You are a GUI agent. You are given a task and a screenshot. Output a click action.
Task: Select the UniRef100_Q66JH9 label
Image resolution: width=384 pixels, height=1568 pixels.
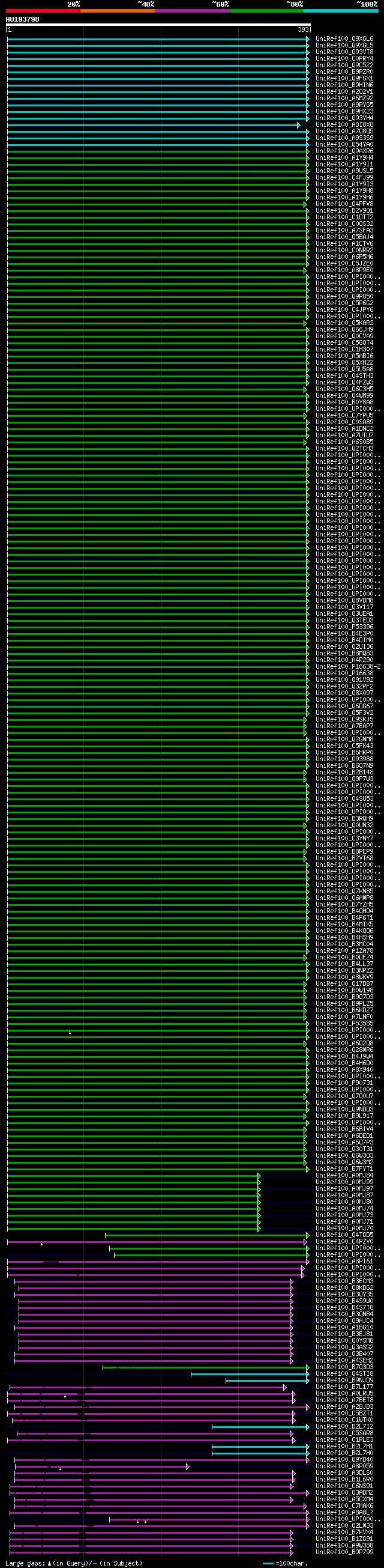[344, 330]
